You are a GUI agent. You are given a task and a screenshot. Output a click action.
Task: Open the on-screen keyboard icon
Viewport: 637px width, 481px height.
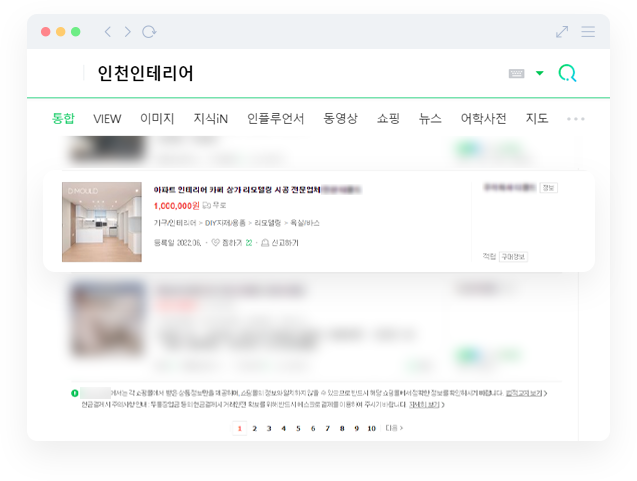pos(516,74)
